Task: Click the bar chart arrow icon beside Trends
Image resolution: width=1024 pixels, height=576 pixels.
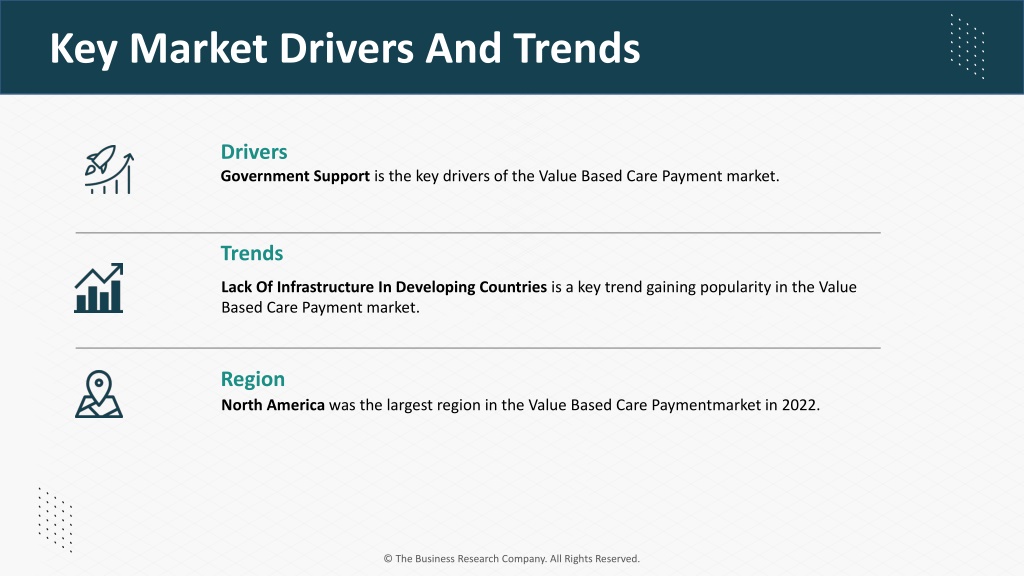Action: click(99, 288)
